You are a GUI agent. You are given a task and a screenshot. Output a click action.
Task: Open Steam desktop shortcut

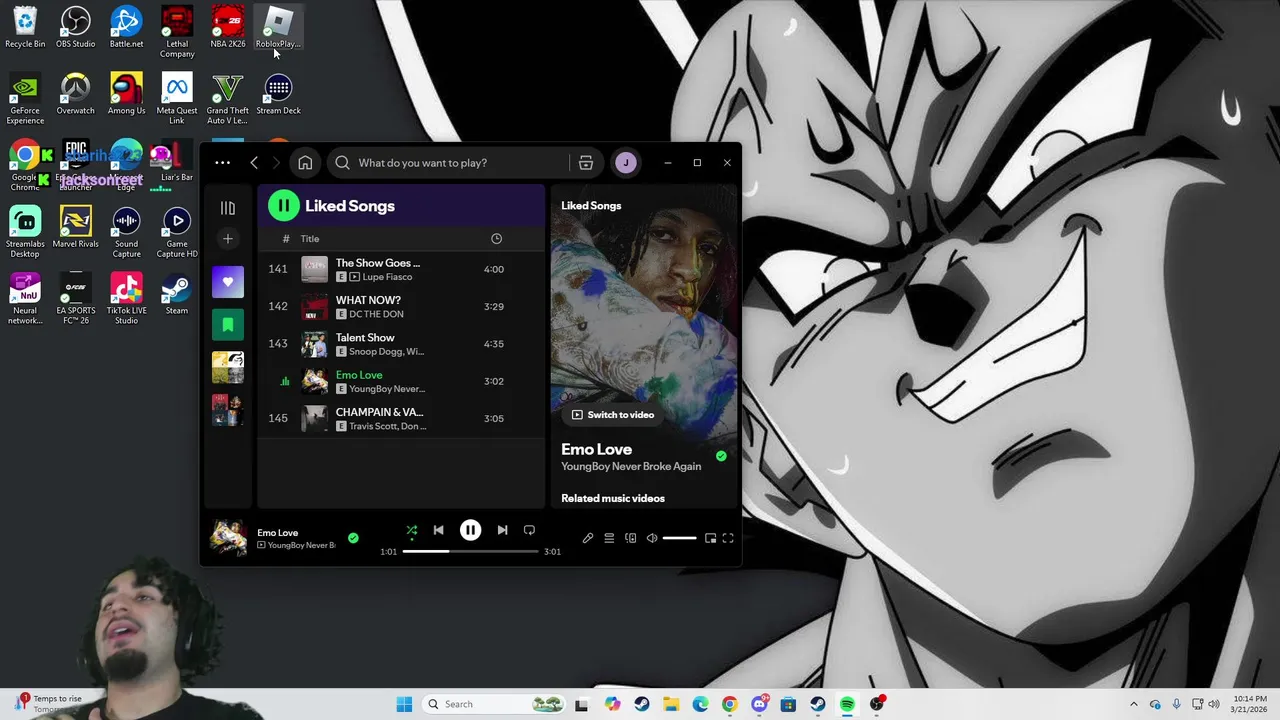177,294
